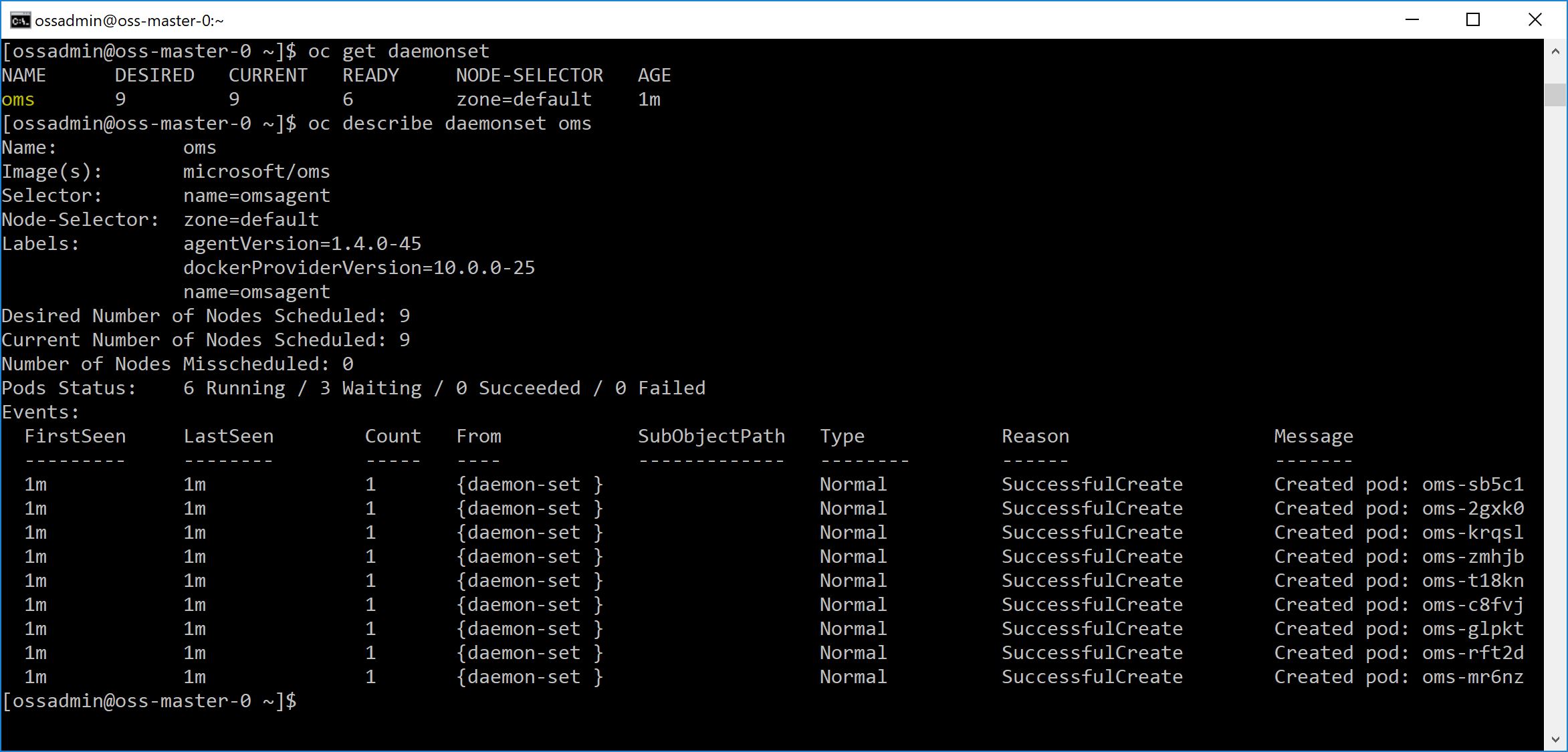The image size is (1568, 752).
Task: Click the Message column header in Events
Action: pyautogui.click(x=1313, y=436)
